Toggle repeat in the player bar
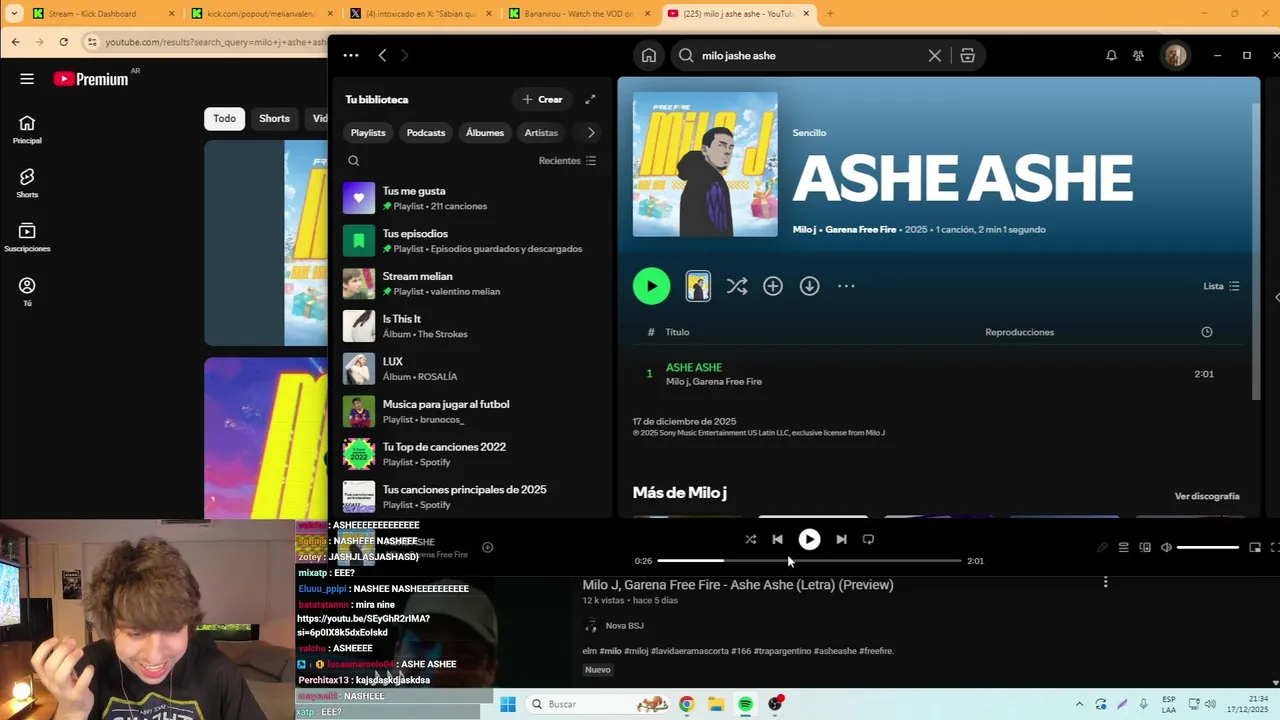Screen dimensions: 1280x720 tap(868, 539)
